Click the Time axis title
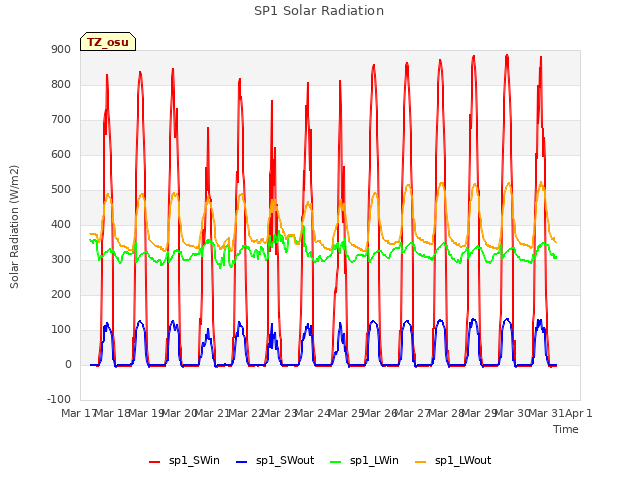 coord(566,429)
